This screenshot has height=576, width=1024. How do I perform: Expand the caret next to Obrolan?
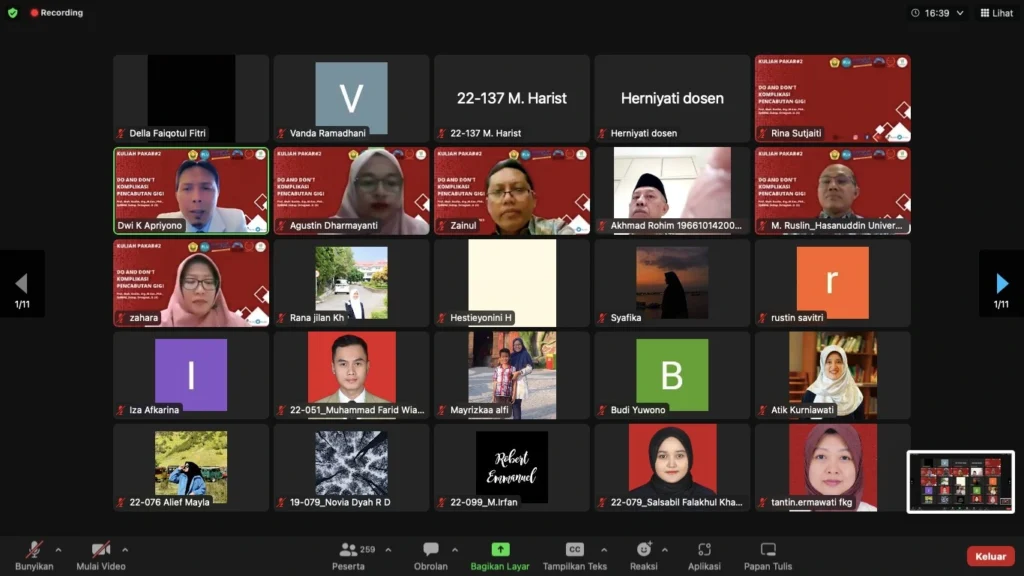(x=455, y=550)
